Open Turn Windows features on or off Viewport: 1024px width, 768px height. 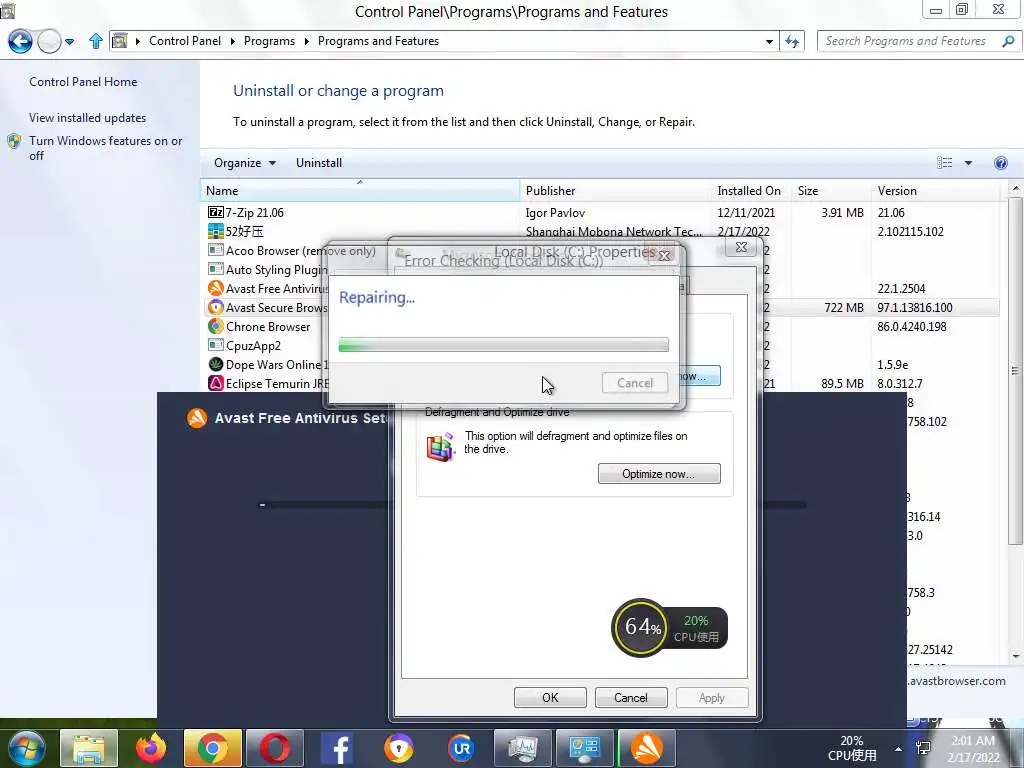(x=105, y=148)
